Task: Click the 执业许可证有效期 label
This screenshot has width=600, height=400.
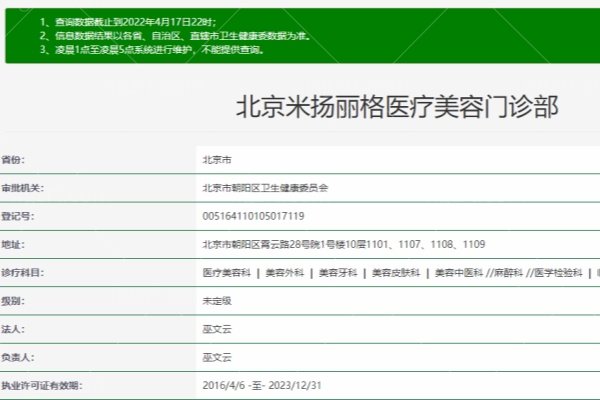Action: (x=42, y=385)
